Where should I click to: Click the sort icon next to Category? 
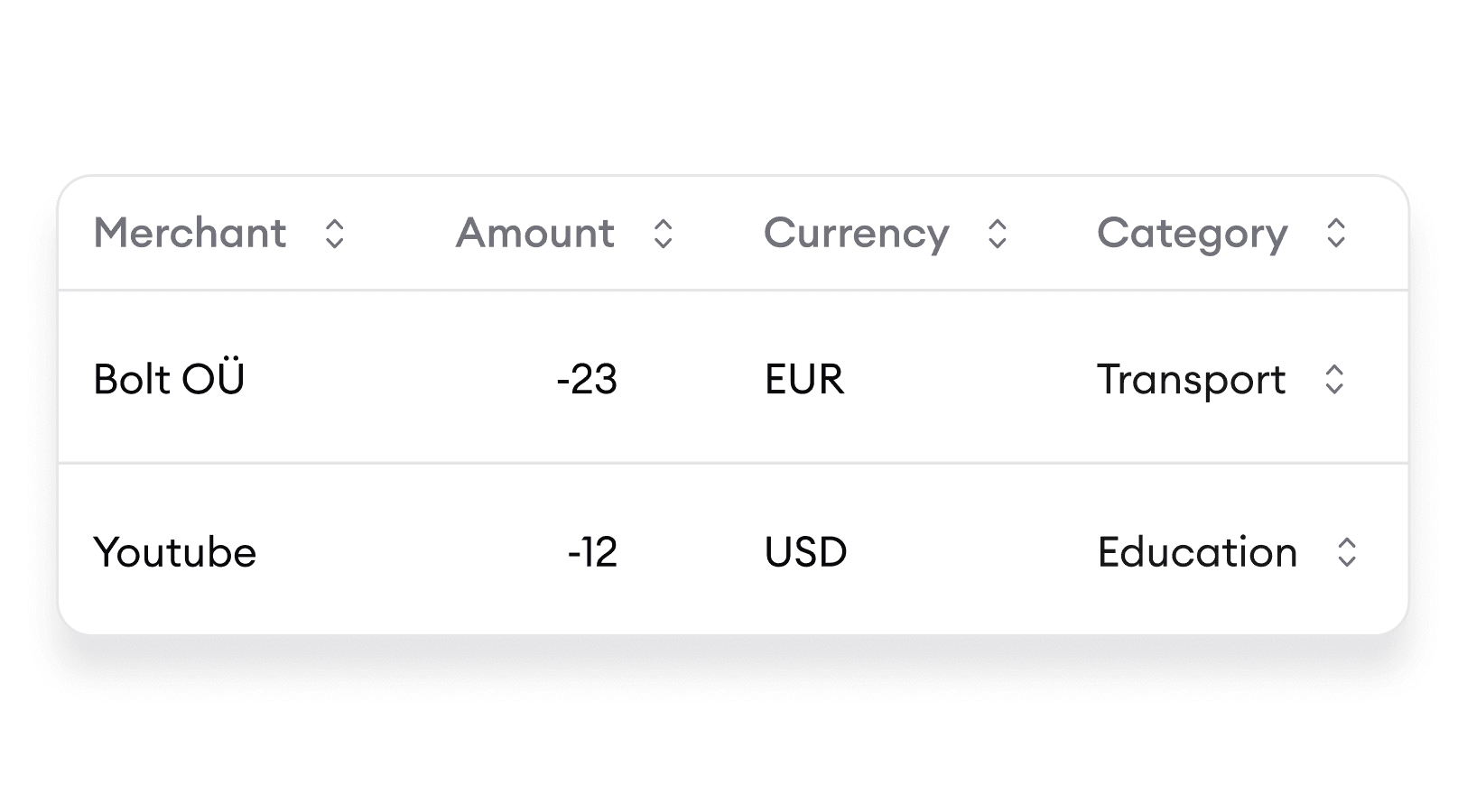(1336, 235)
